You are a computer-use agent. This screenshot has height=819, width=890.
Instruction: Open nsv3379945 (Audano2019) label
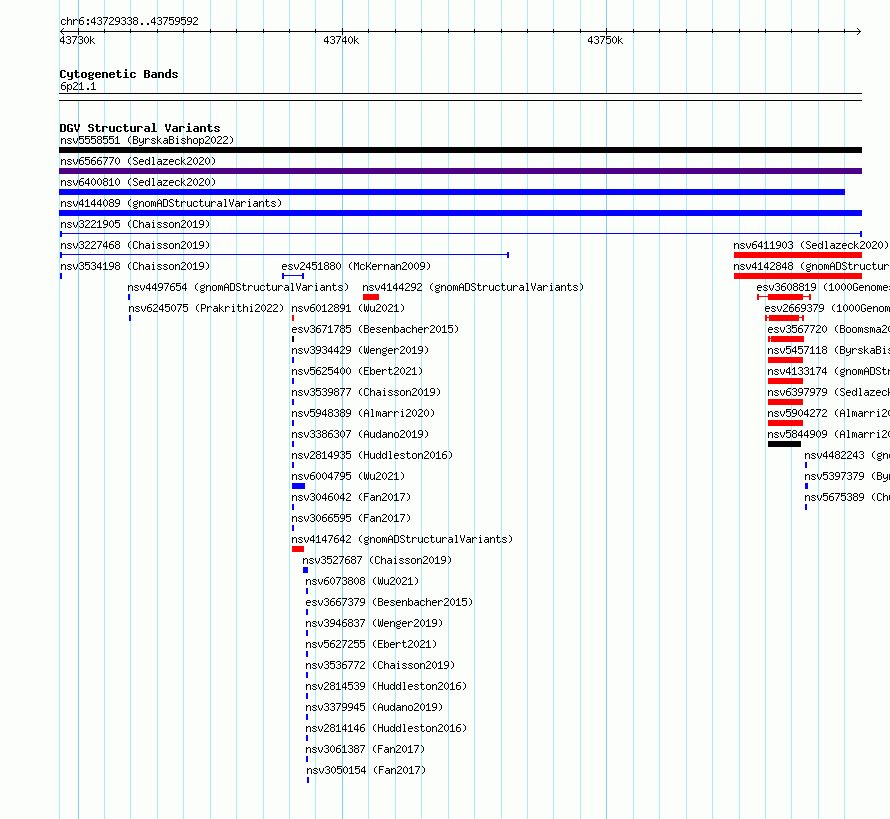(374, 707)
